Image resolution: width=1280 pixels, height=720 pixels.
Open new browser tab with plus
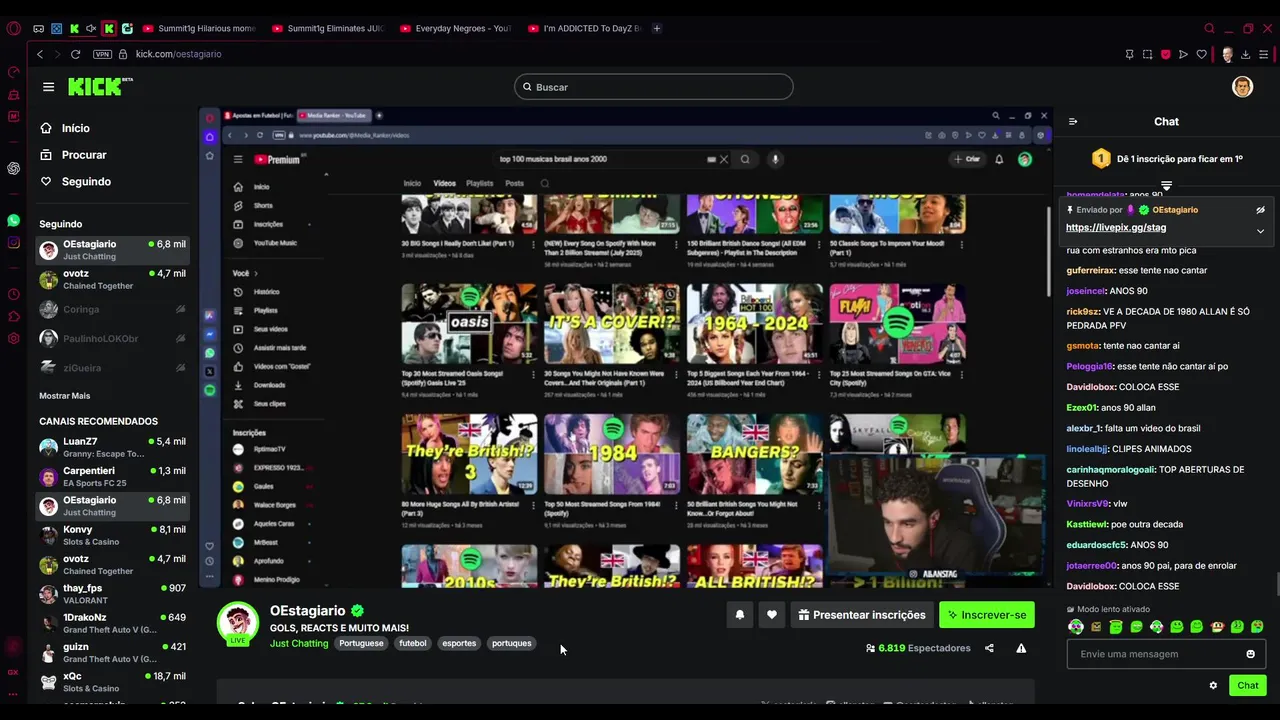tap(657, 28)
